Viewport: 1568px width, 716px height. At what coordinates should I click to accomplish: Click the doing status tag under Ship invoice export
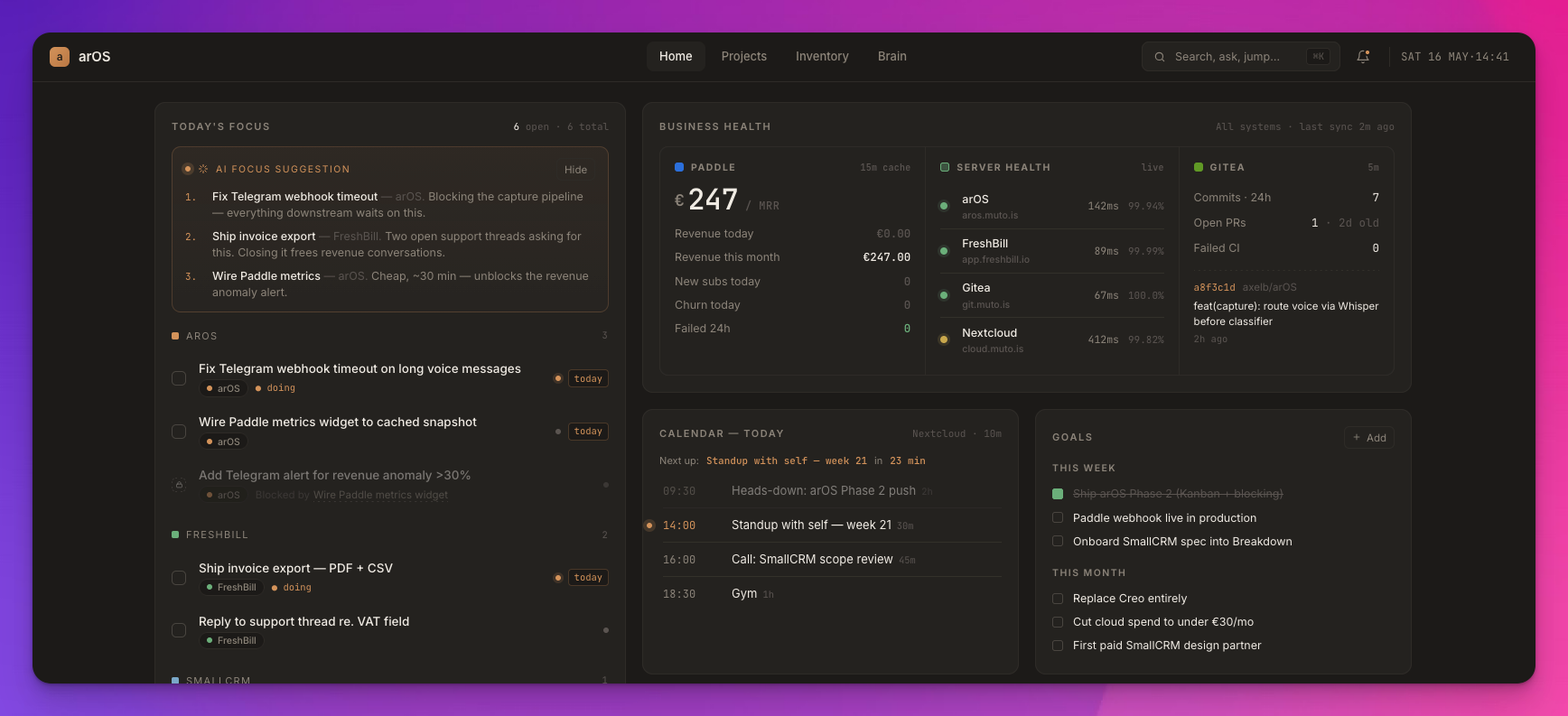click(291, 588)
